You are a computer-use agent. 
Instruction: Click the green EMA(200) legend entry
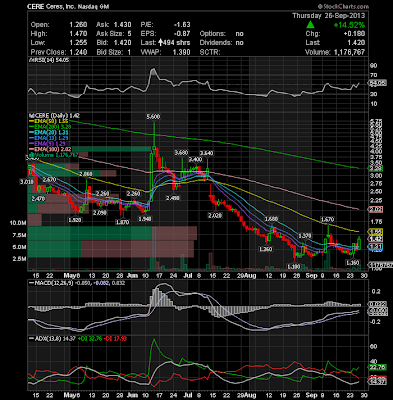tap(50, 127)
